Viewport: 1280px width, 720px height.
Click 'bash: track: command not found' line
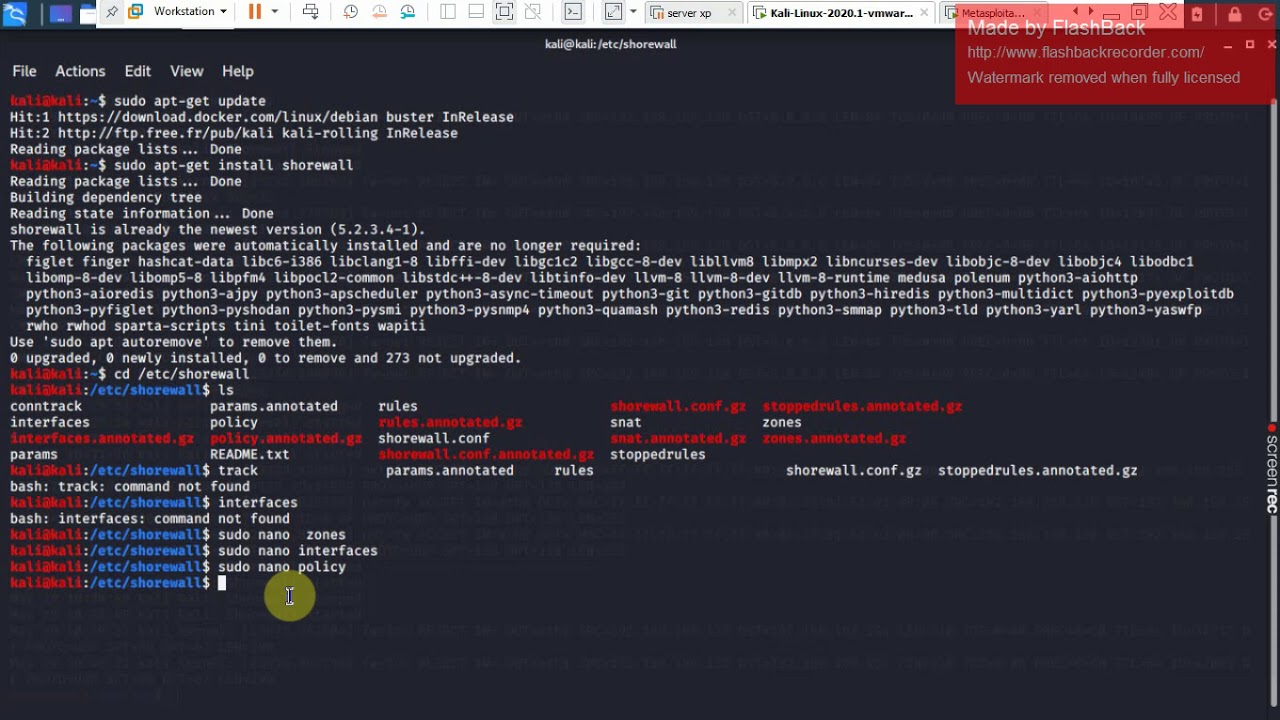click(130, 486)
